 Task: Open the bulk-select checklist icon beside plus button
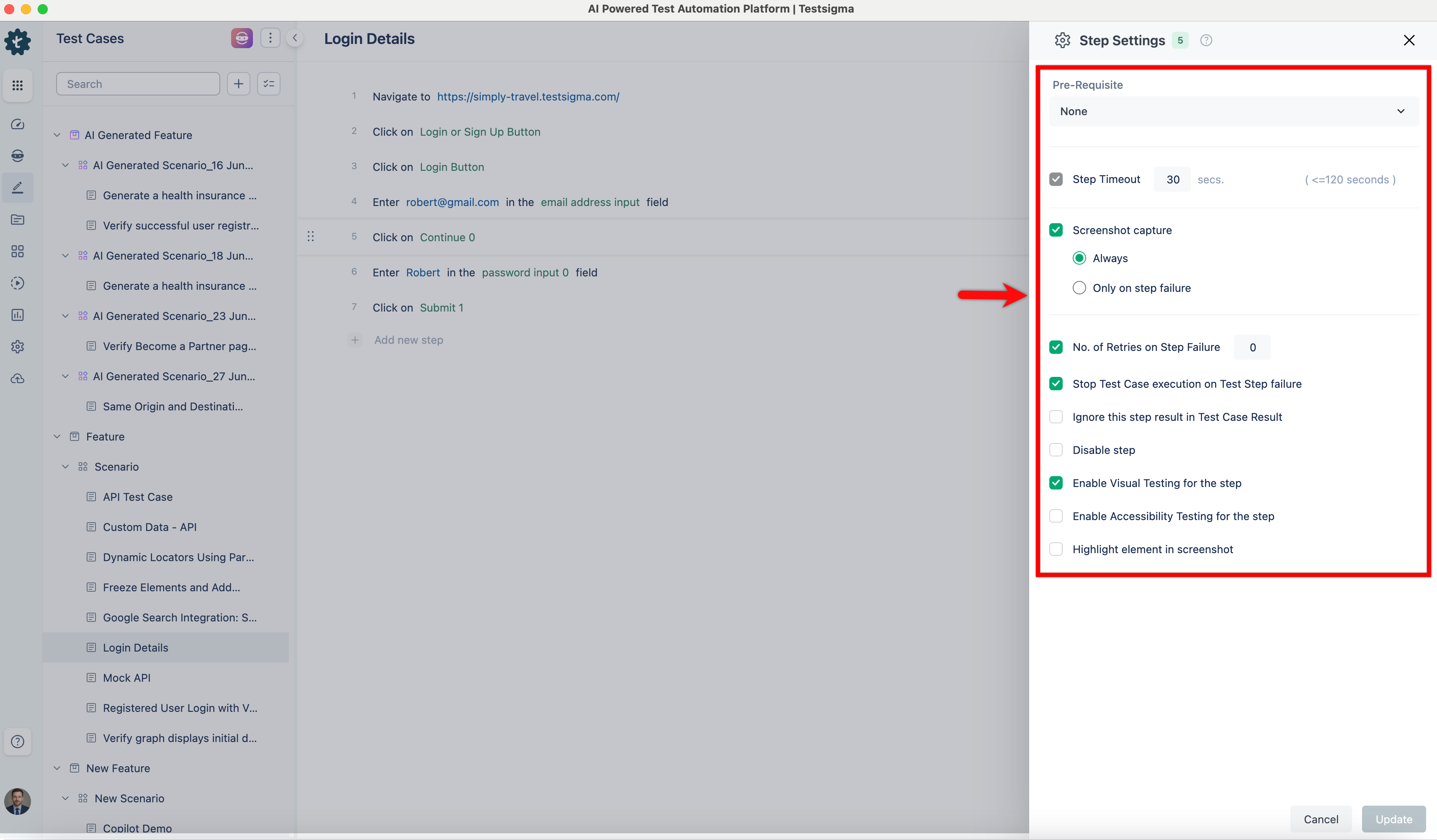[268, 83]
